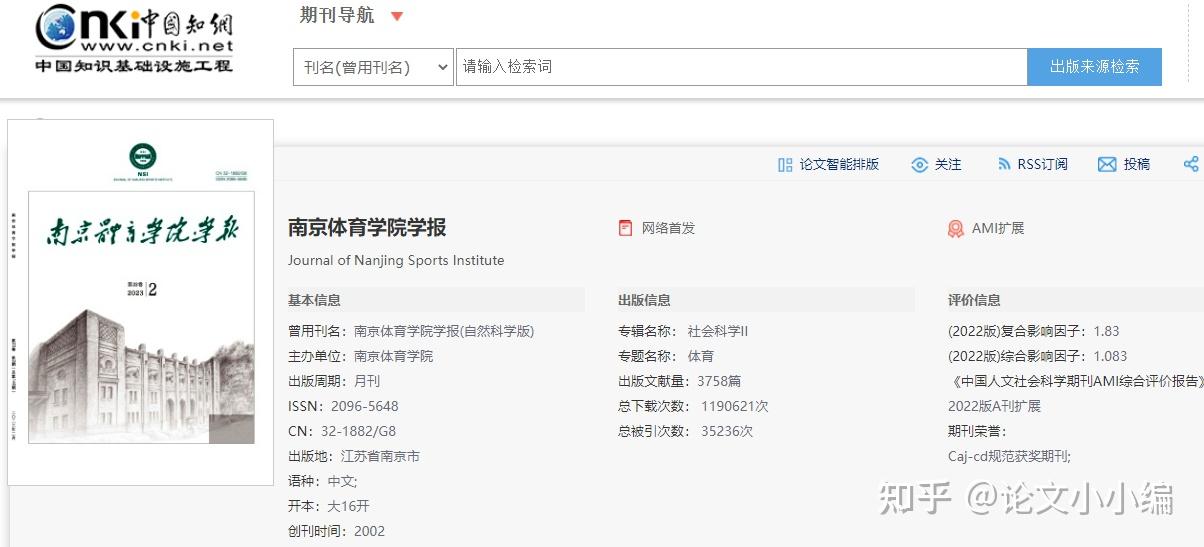
Task: Click the 专题名称 value 体育
Action: (701, 356)
